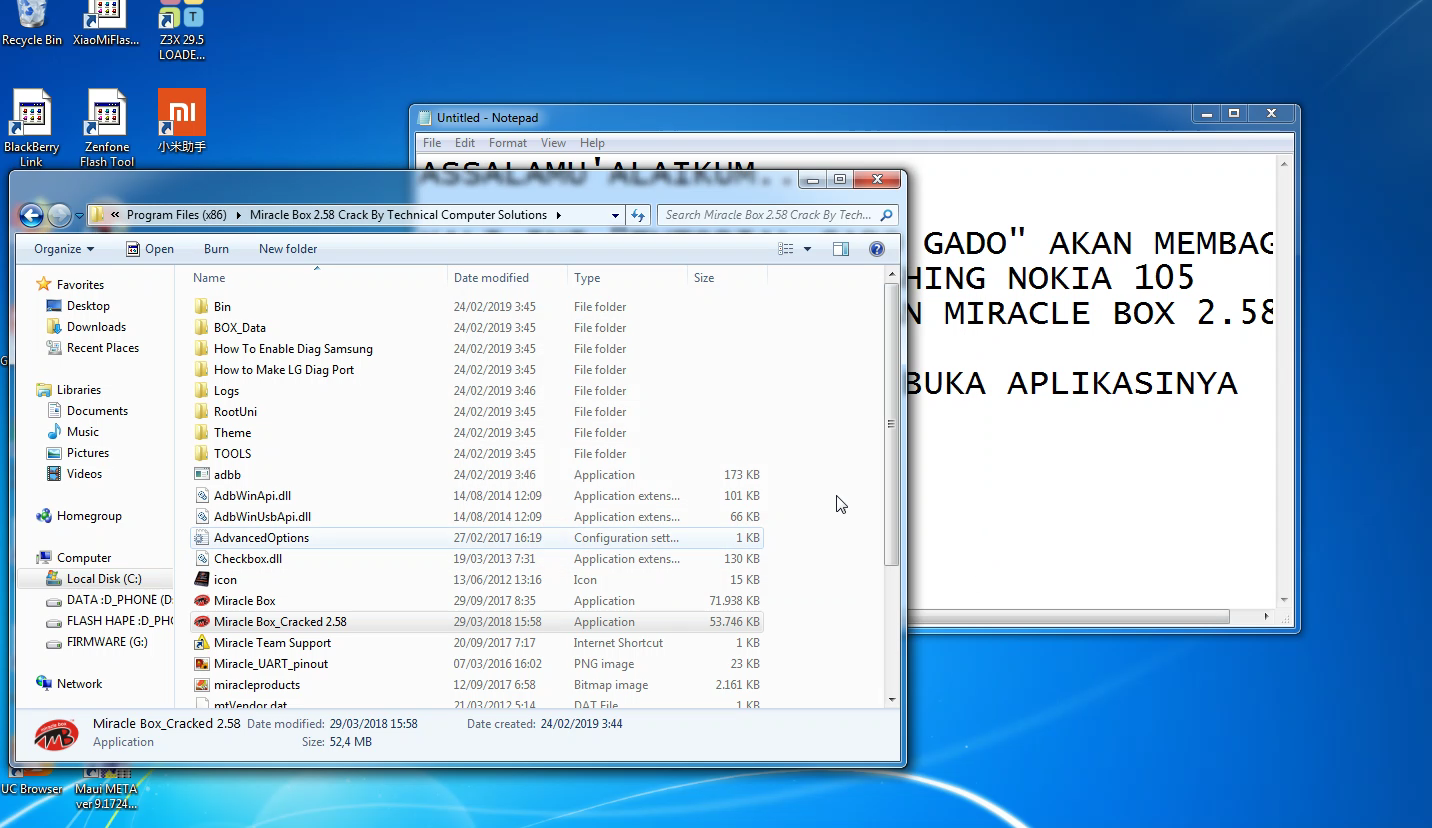Select Local Disk (C:) in navigation pane
This screenshot has width=1432, height=828.
point(95,579)
